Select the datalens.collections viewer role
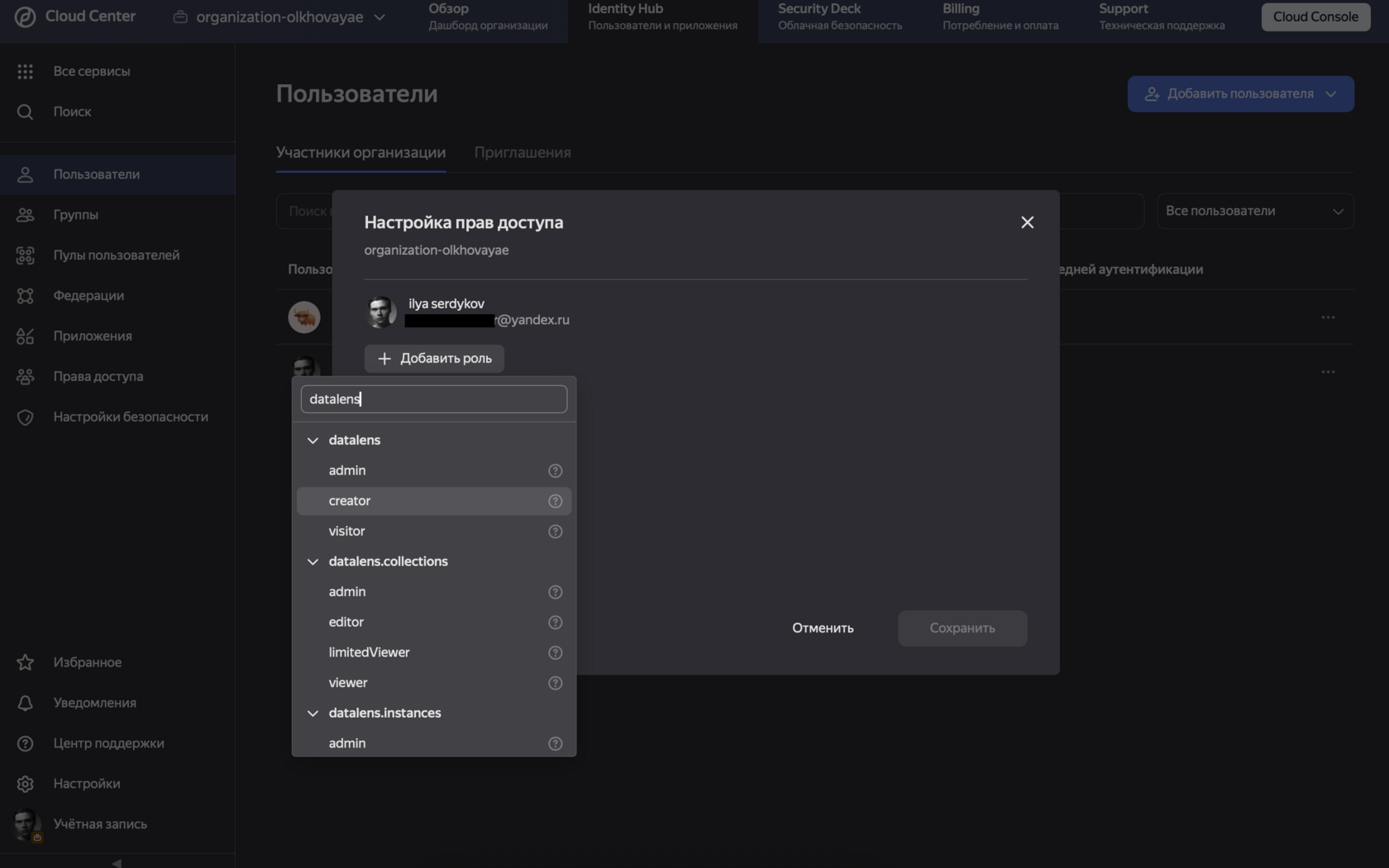The height and width of the screenshot is (868, 1389). (x=434, y=684)
